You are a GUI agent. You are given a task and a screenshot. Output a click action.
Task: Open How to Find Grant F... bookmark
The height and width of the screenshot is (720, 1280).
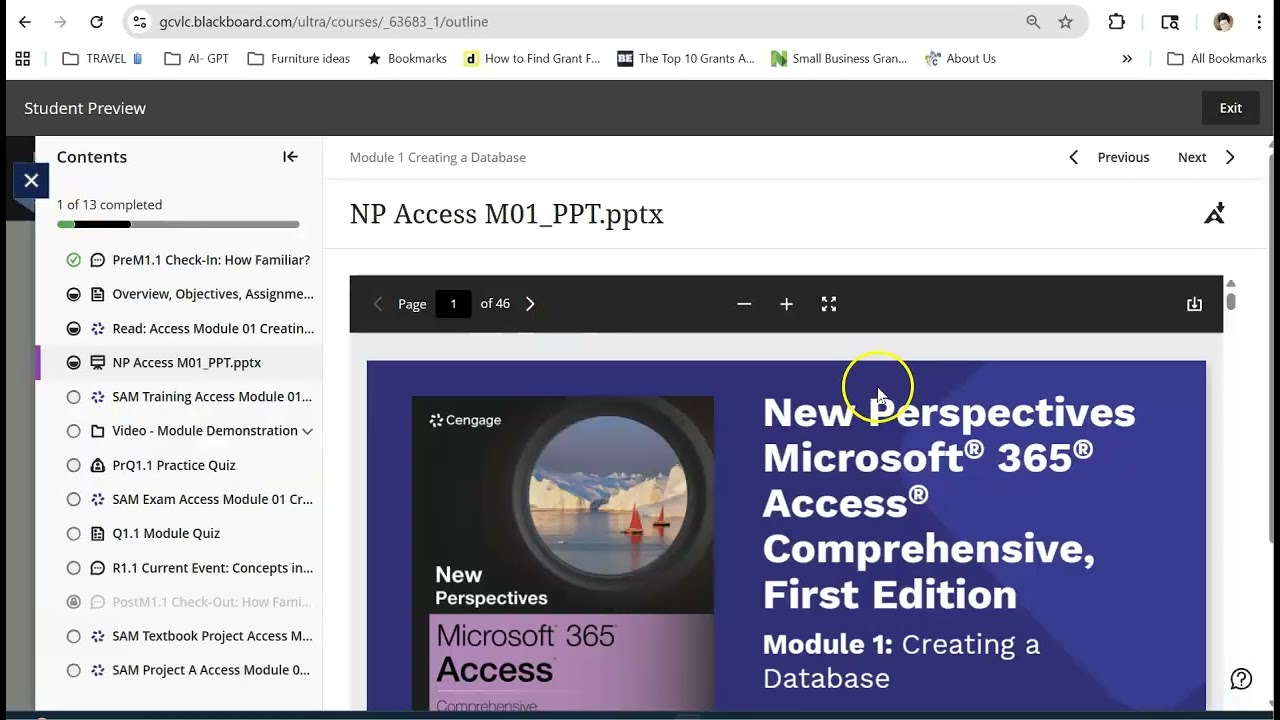point(532,59)
